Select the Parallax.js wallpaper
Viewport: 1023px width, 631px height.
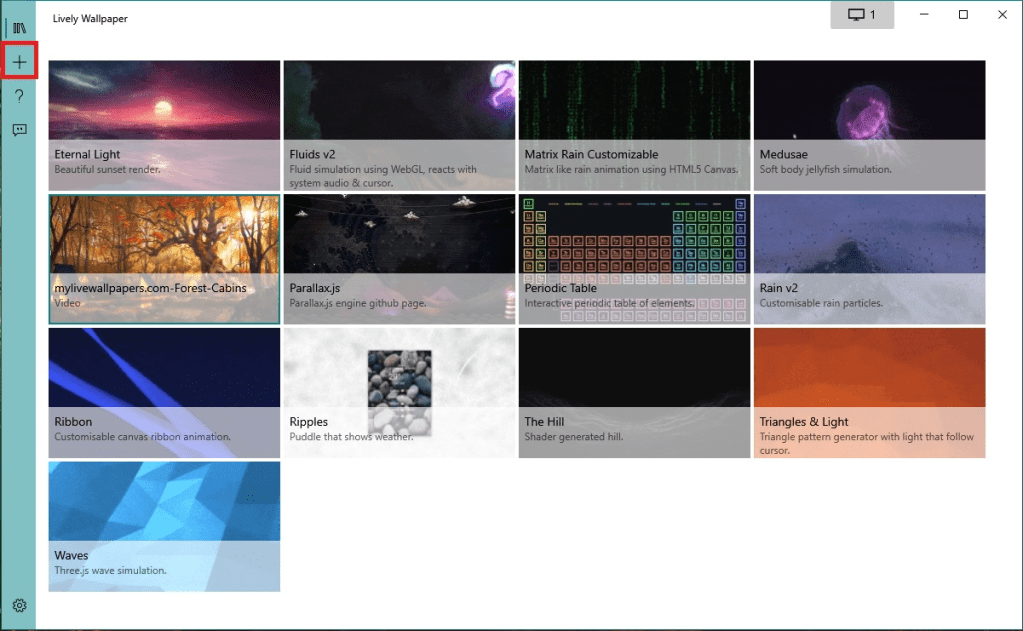click(x=398, y=256)
